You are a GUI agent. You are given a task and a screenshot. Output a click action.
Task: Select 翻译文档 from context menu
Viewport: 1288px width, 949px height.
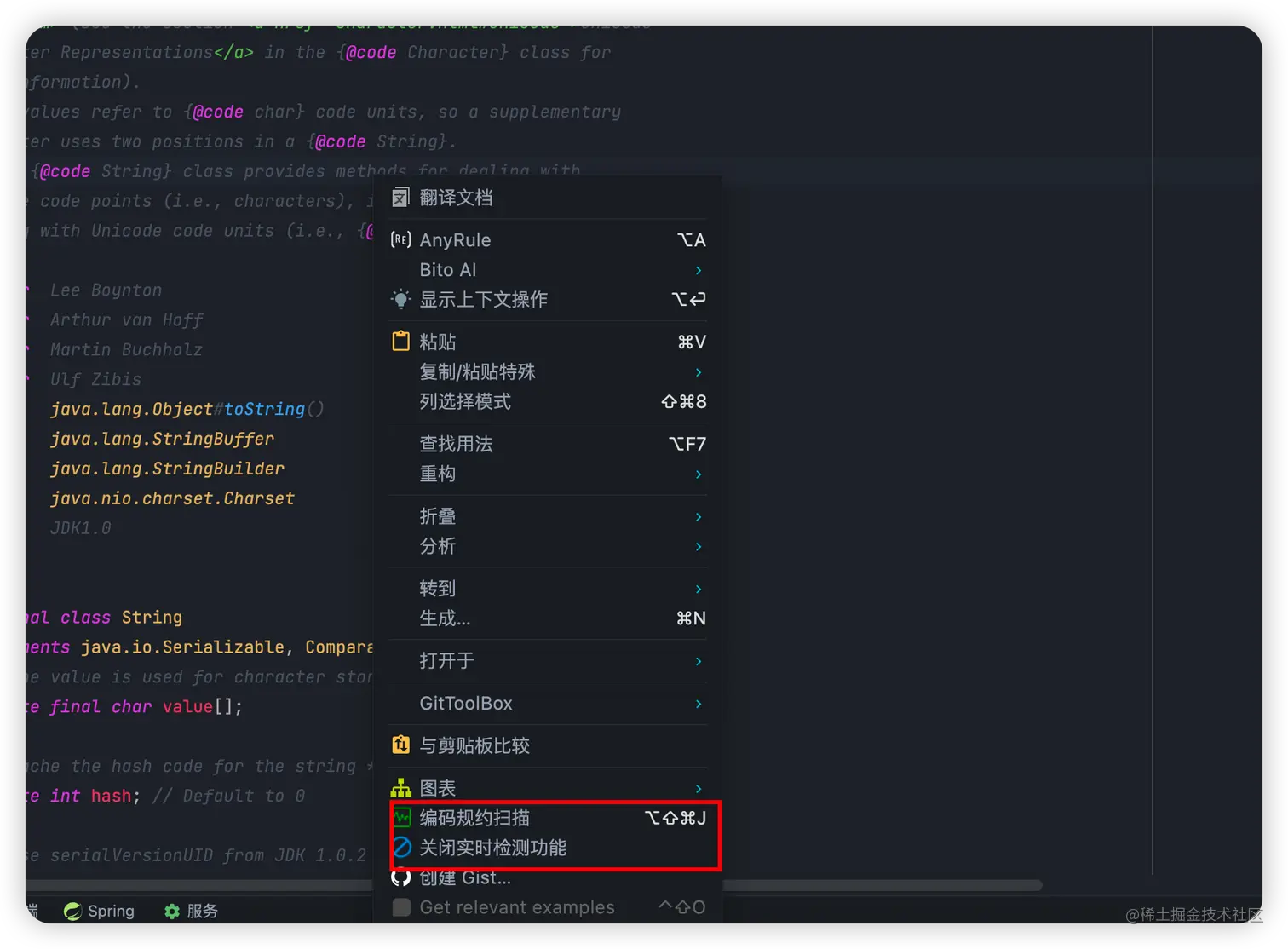pos(548,198)
